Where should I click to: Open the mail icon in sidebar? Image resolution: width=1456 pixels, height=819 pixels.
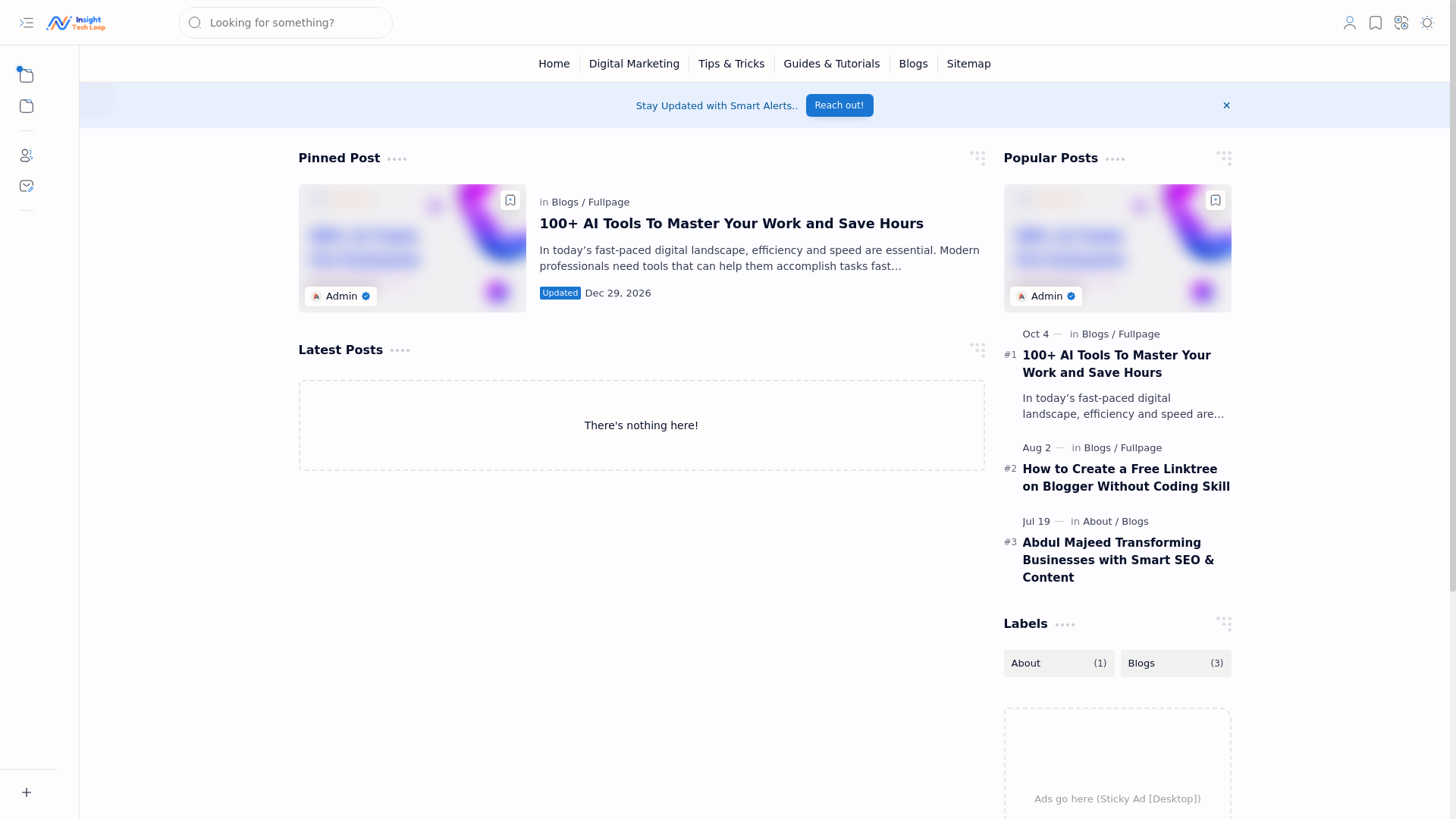27,186
